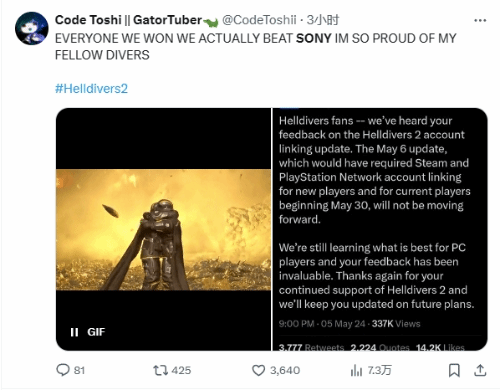
Task: Click the retweet arrows icon
Action: [160, 370]
